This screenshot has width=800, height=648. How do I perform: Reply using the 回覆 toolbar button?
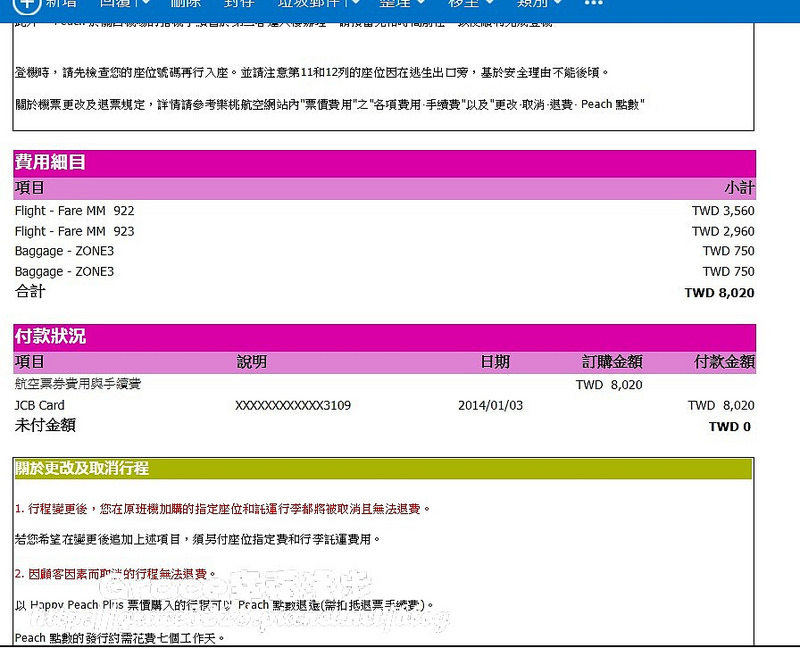116,3
